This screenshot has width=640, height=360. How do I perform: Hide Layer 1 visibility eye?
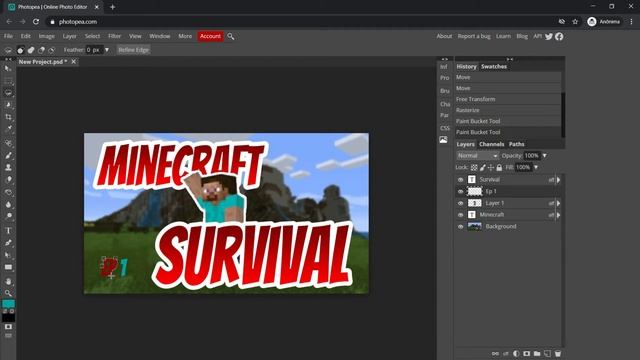[x=460, y=203]
